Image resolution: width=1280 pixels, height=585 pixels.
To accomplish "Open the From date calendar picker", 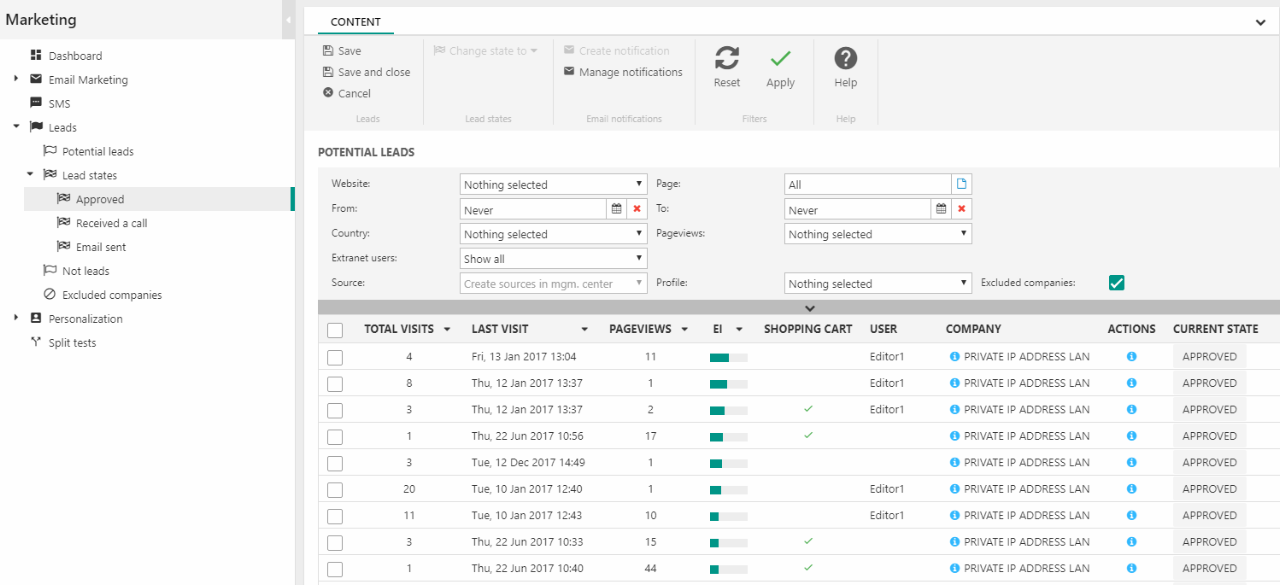I will [x=617, y=209].
